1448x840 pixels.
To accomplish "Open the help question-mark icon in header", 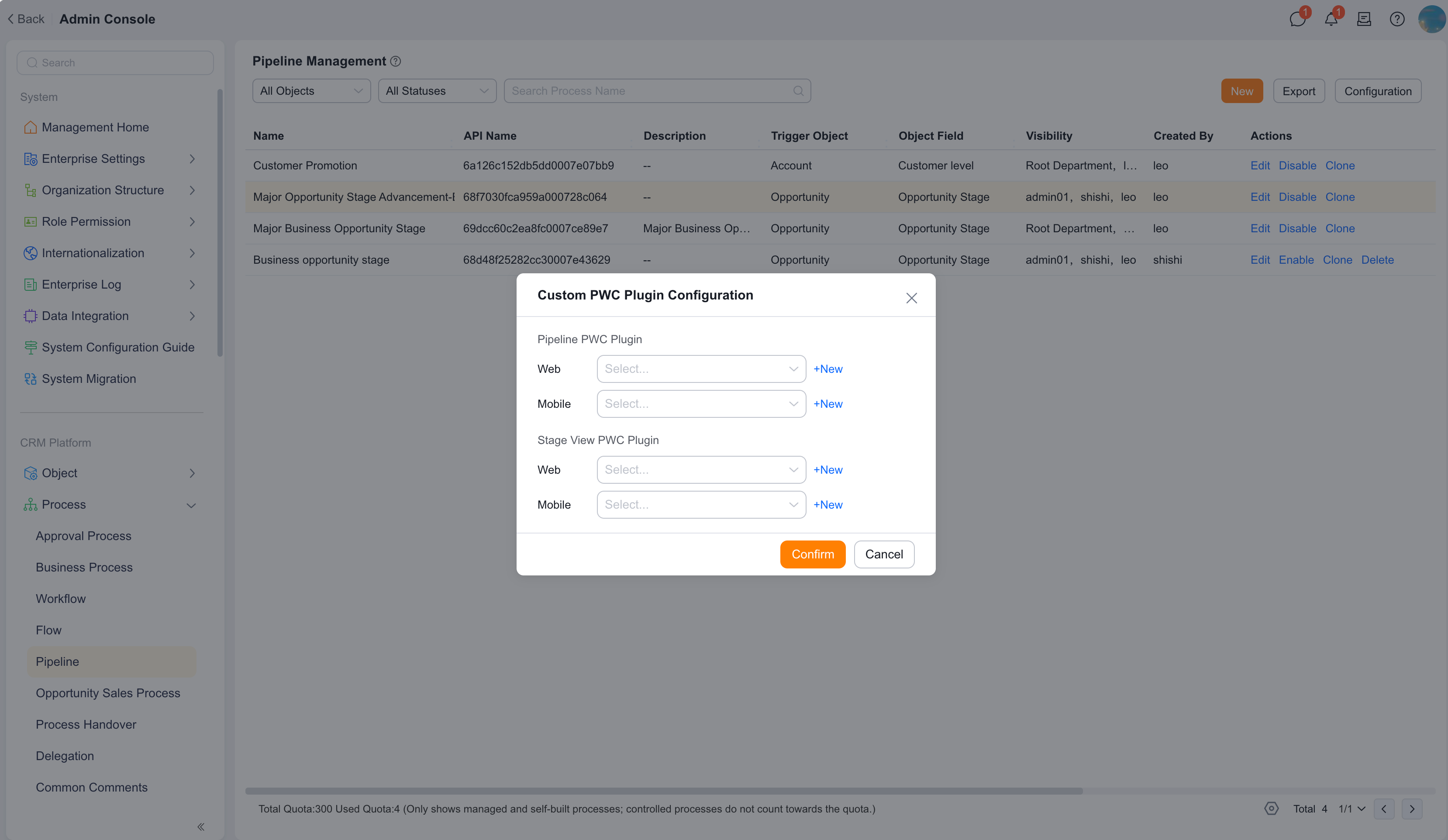I will 1397,19.
